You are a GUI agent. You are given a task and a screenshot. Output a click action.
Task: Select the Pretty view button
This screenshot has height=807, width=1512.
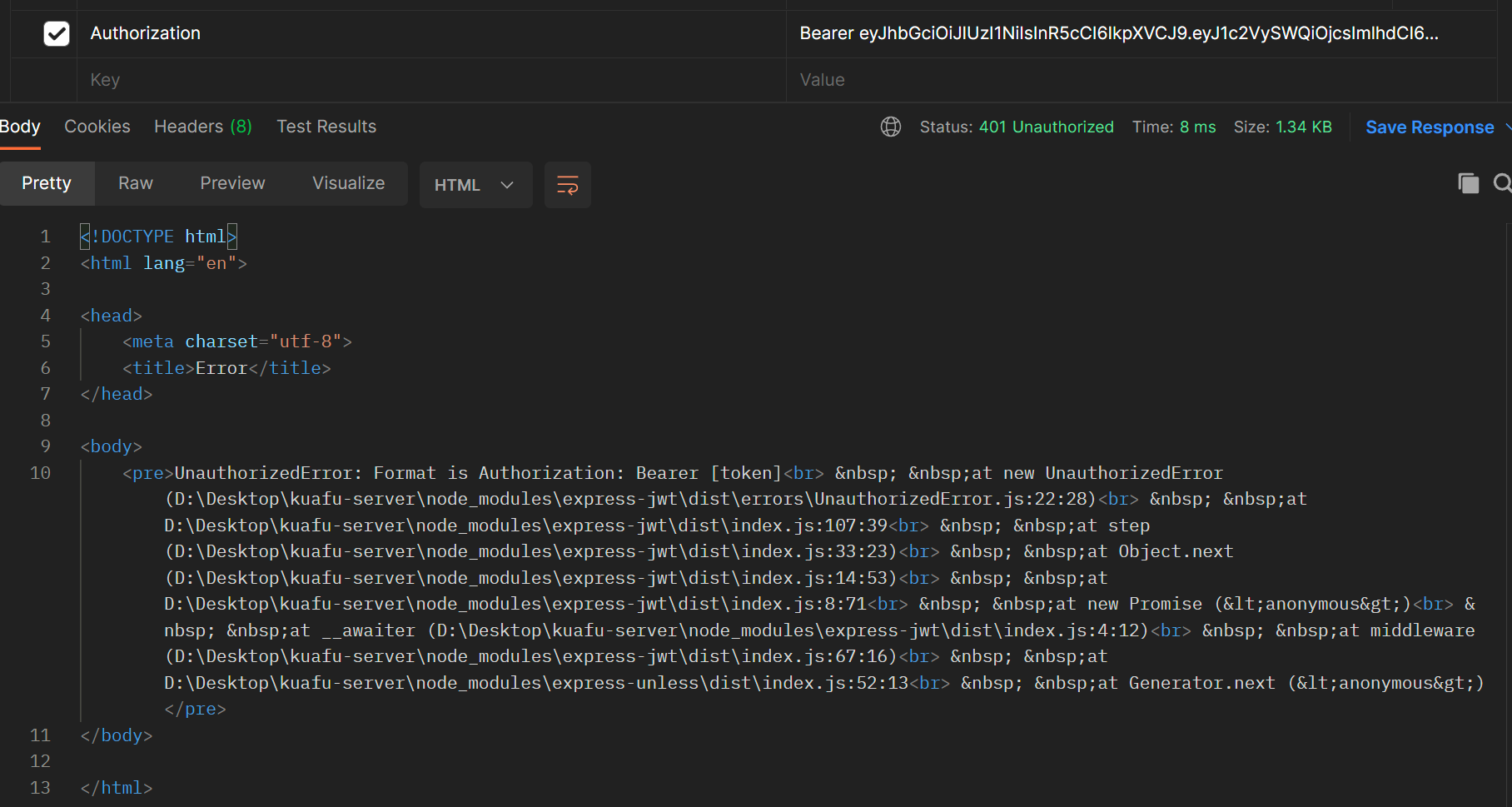coord(47,183)
